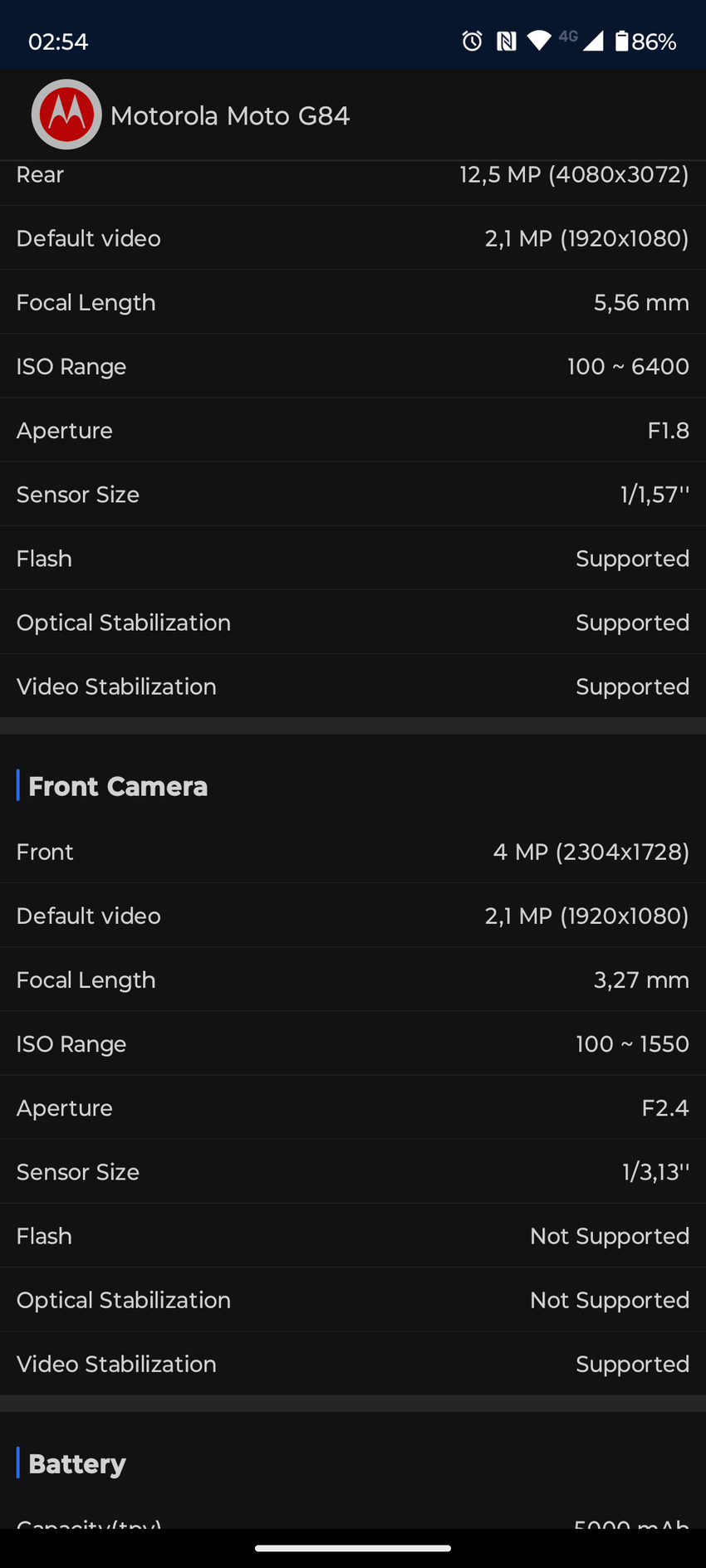Select the Front 4 MP resolution row
The height and width of the screenshot is (1568, 706).
[353, 852]
